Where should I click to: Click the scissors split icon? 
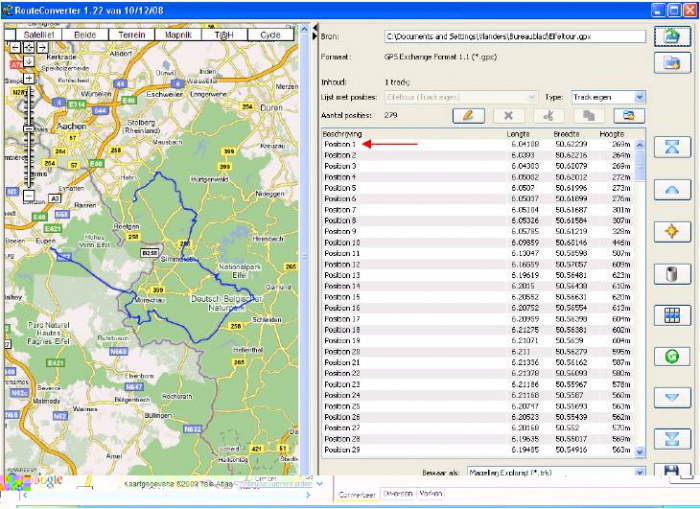point(549,116)
